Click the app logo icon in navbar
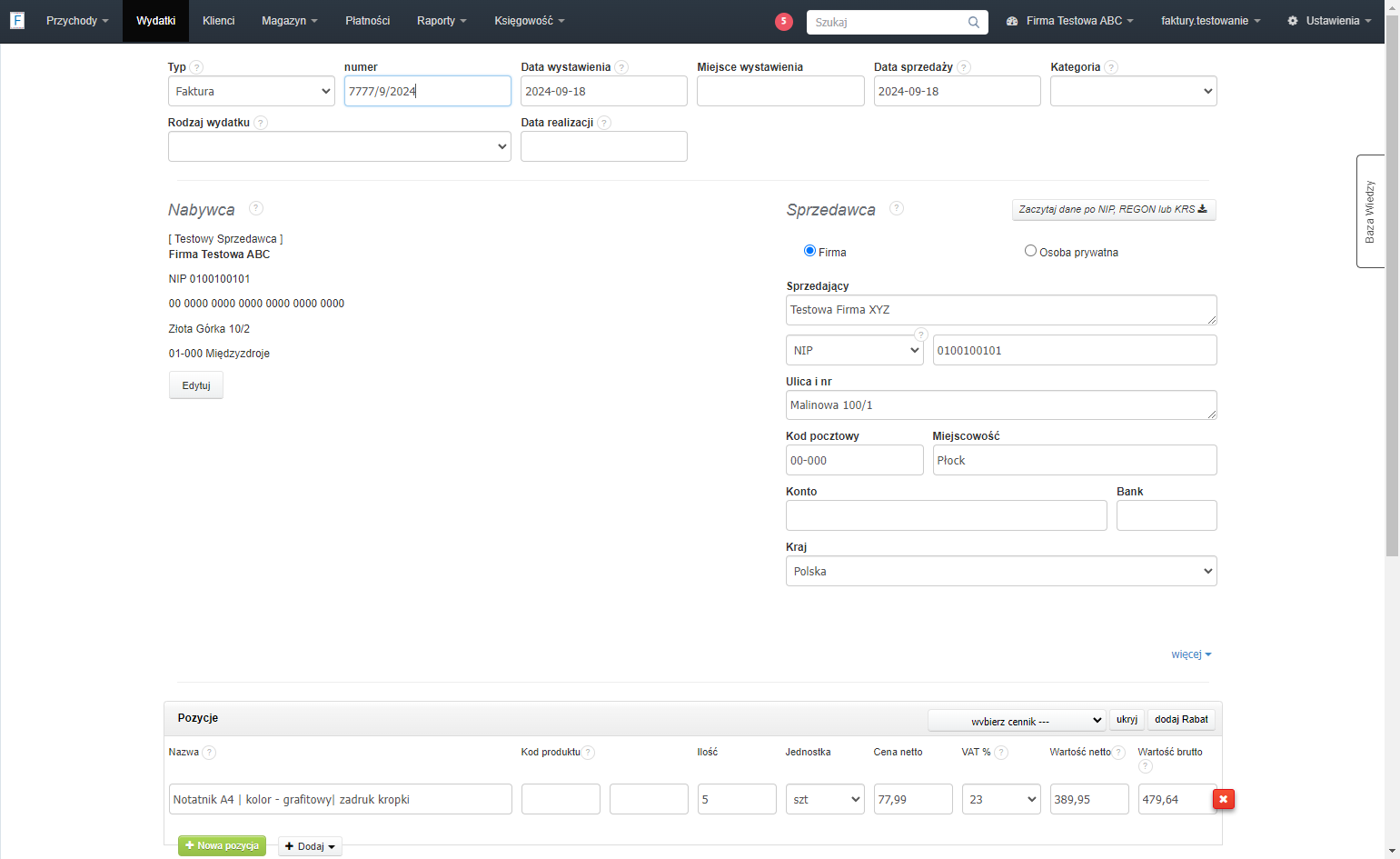This screenshot has width=1400, height=859. (17, 20)
